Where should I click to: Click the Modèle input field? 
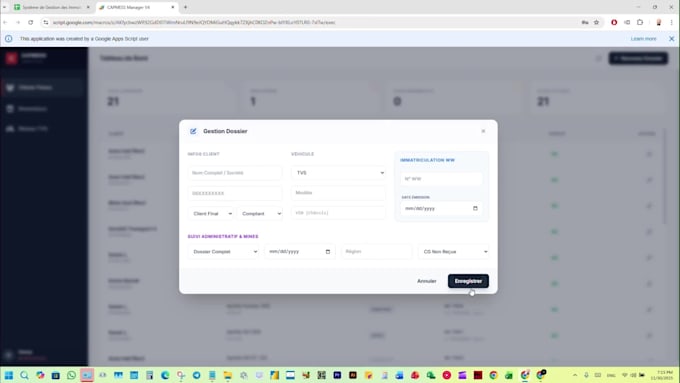tap(338, 193)
